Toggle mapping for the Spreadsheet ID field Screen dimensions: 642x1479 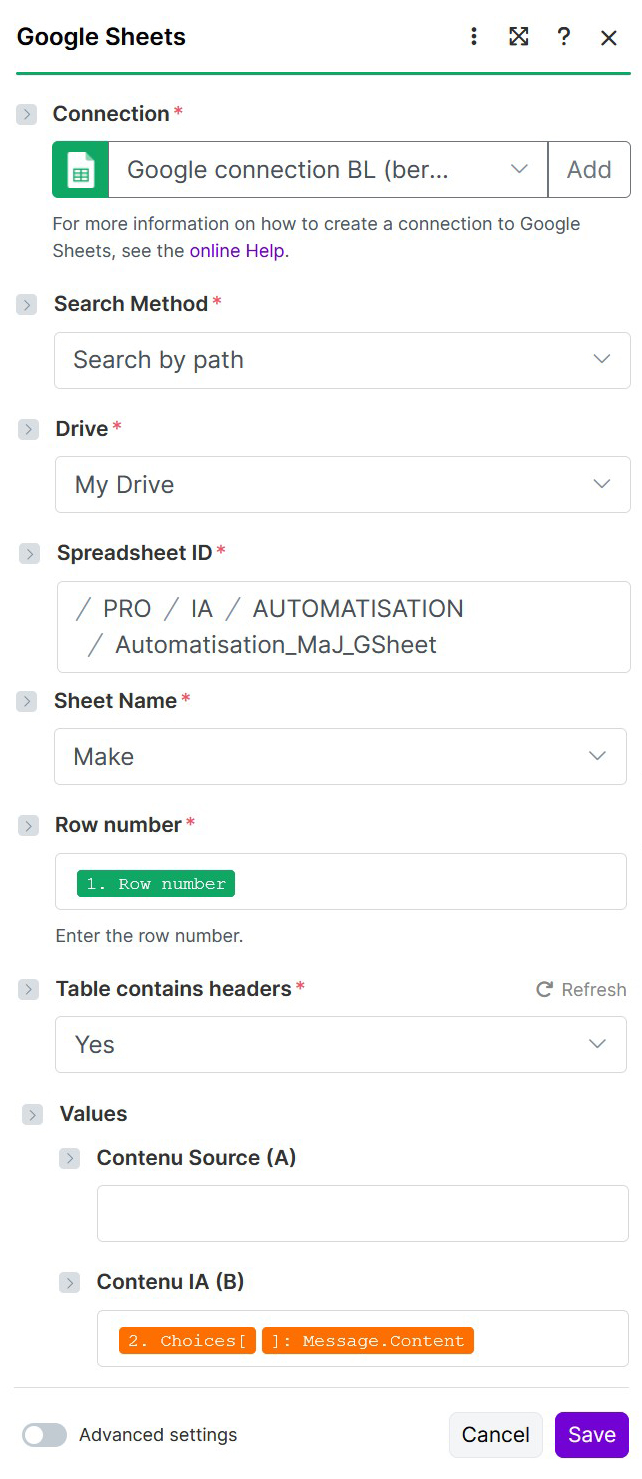26,553
